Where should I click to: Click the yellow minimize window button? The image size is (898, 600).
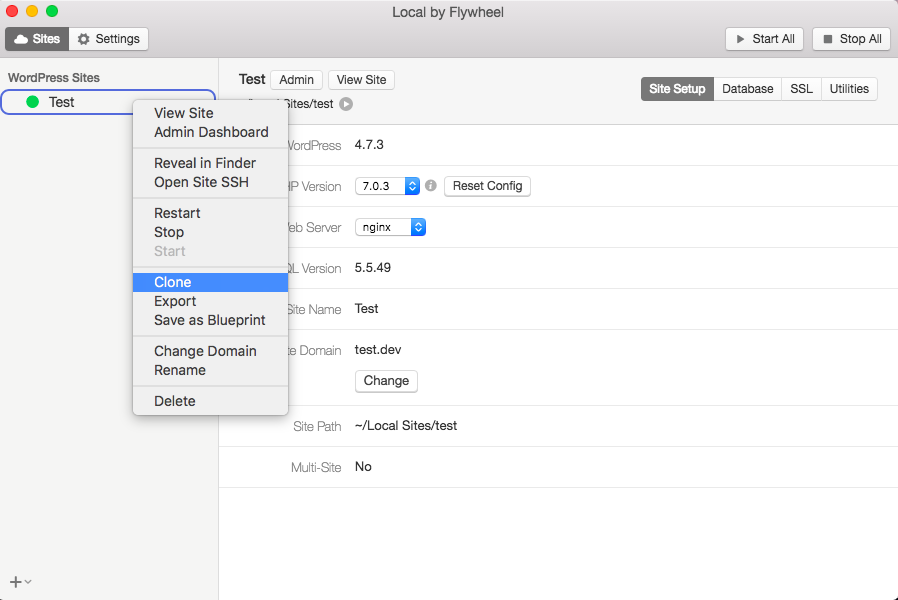(32, 11)
